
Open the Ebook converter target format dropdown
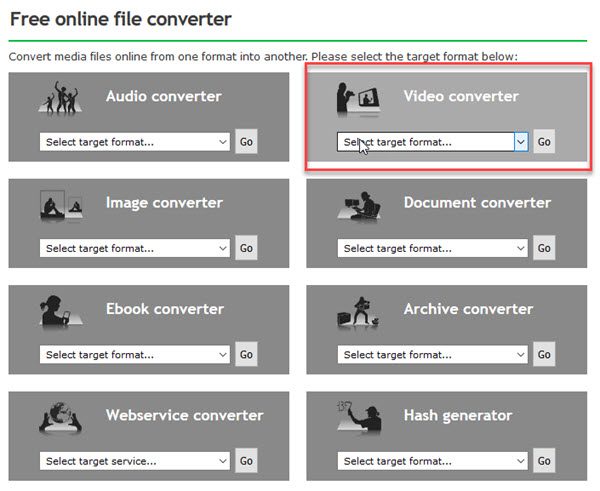tap(135, 355)
